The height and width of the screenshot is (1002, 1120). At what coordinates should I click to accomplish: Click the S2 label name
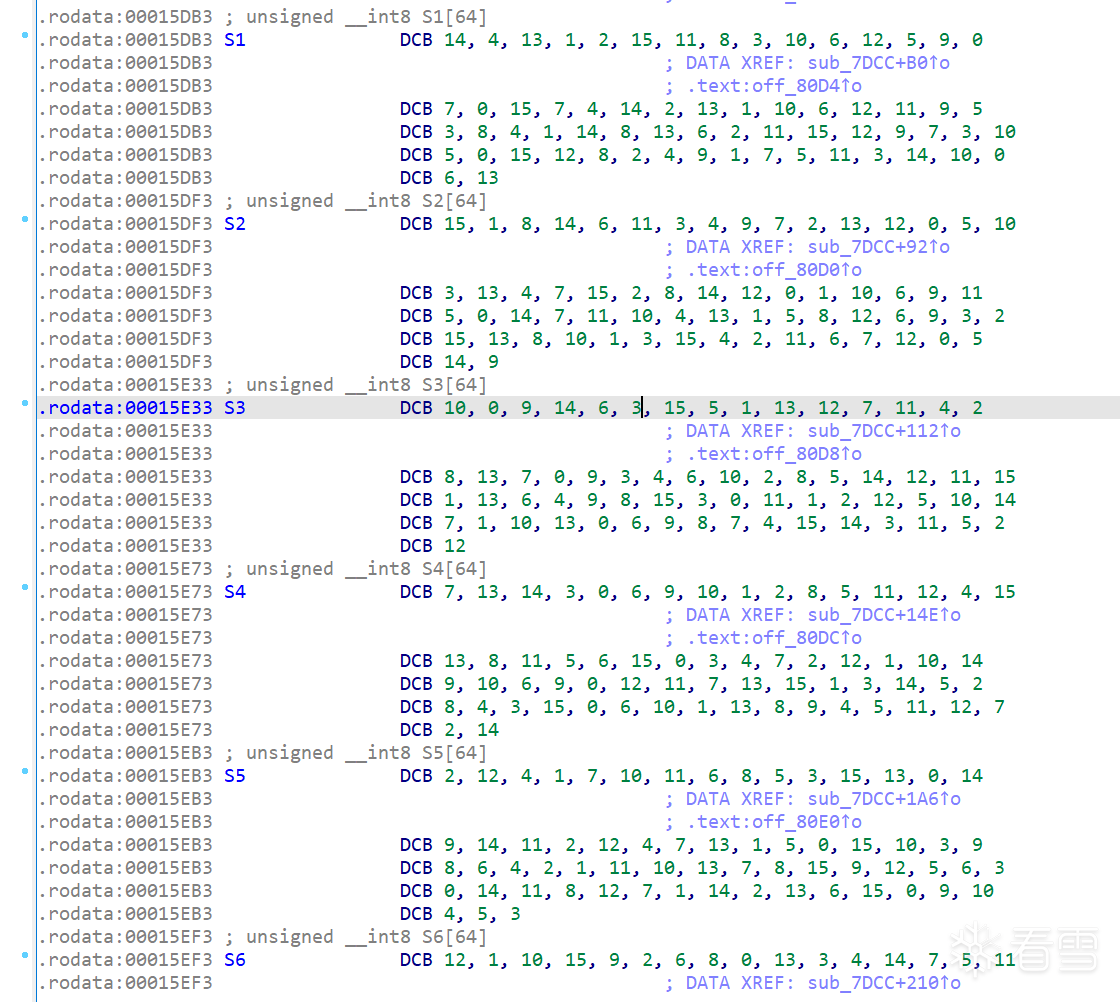[234, 224]
